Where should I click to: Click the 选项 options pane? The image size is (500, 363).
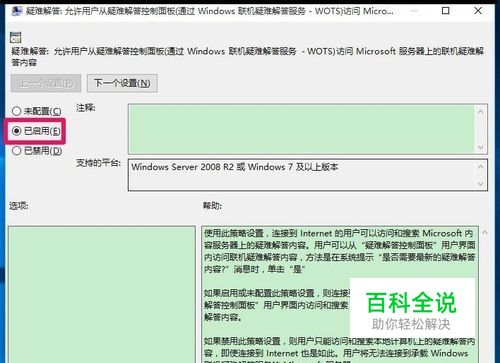(102, 295)
